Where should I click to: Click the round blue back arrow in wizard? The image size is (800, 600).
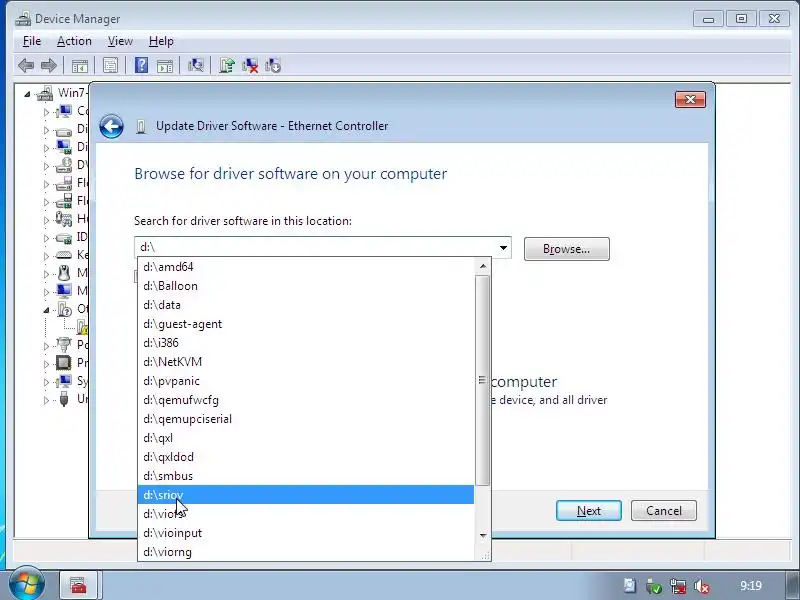tap(111, 126)
